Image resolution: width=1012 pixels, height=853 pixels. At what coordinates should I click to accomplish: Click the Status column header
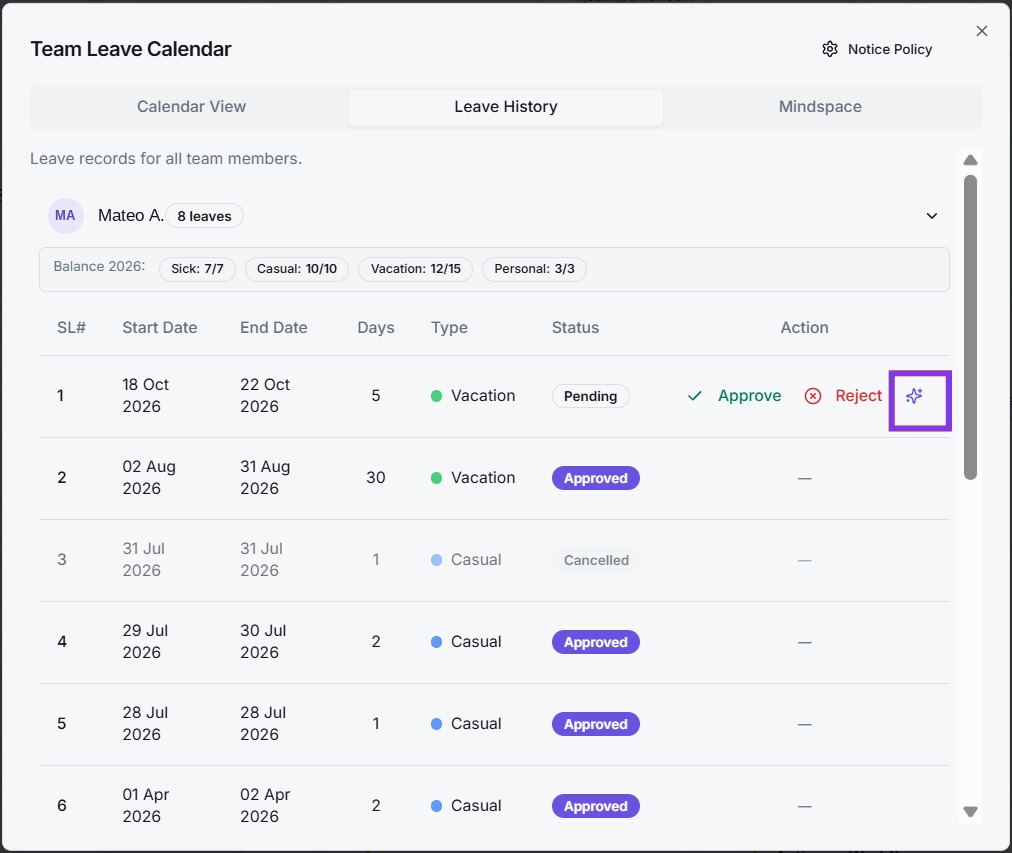pyautogui.click(x=575, y=327)
